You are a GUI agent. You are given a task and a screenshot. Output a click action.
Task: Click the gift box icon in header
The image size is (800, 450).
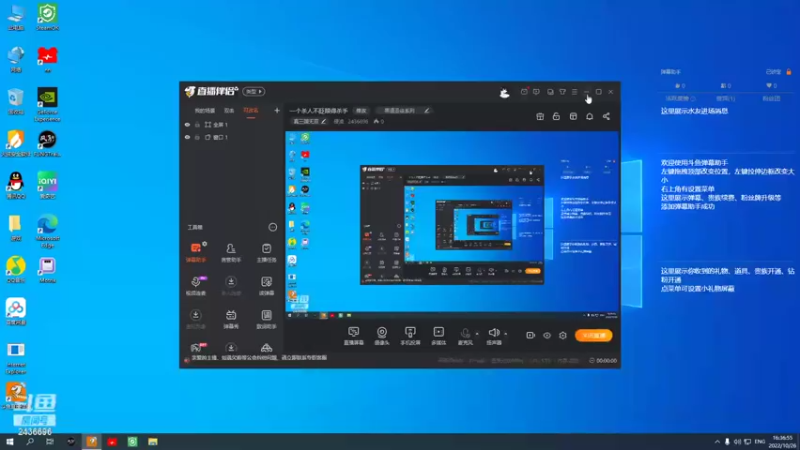click(x=540, y=116)
